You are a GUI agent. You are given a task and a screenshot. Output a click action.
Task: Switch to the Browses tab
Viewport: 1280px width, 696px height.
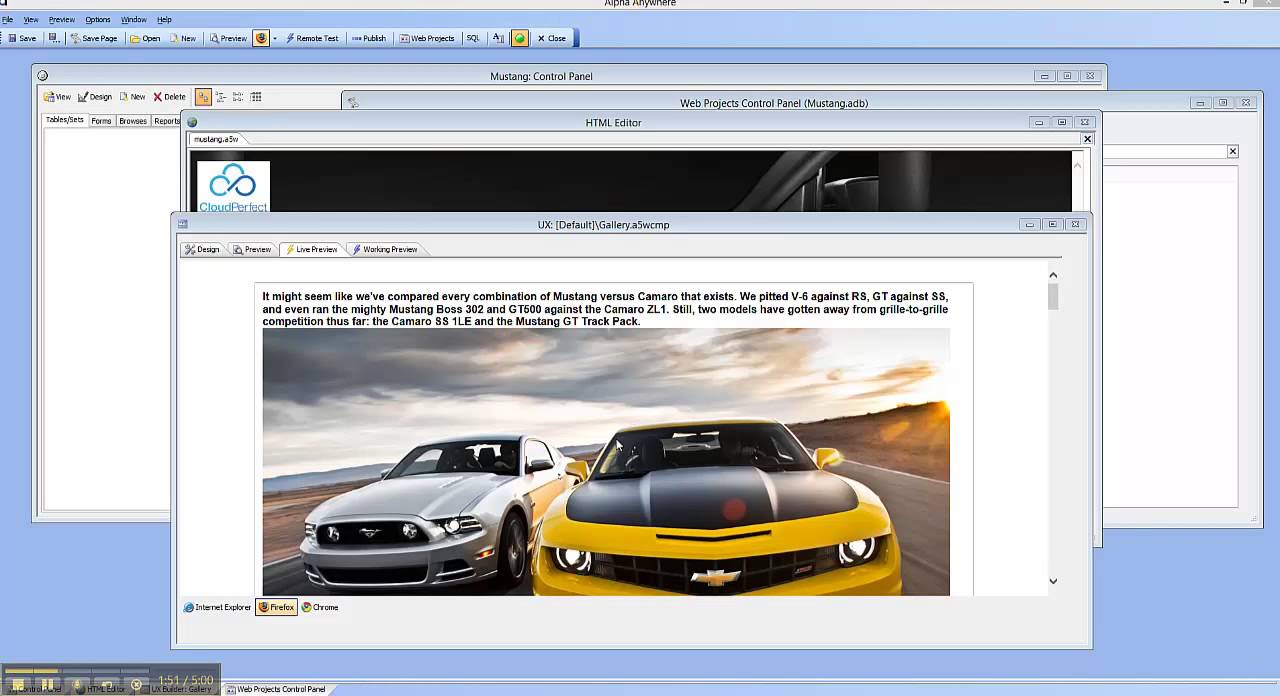point(133,121)
